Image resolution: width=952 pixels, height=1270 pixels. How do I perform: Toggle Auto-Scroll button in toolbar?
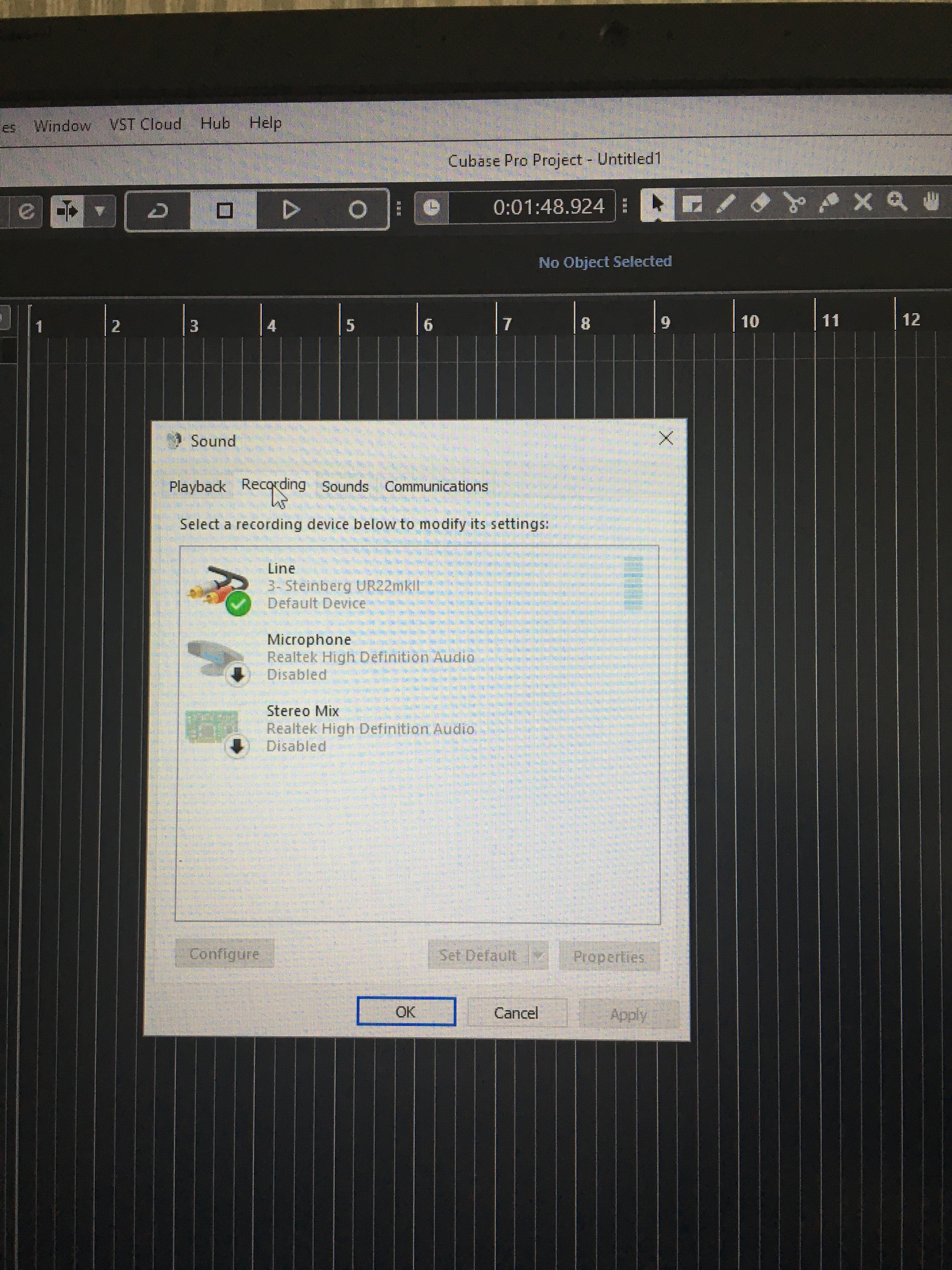pos(68,211)
